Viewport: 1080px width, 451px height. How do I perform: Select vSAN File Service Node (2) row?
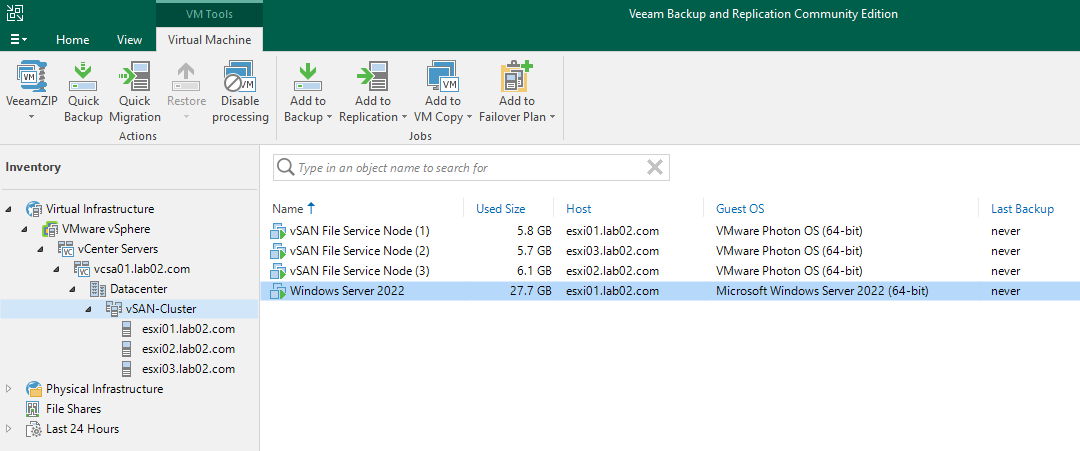click(670, 251)
